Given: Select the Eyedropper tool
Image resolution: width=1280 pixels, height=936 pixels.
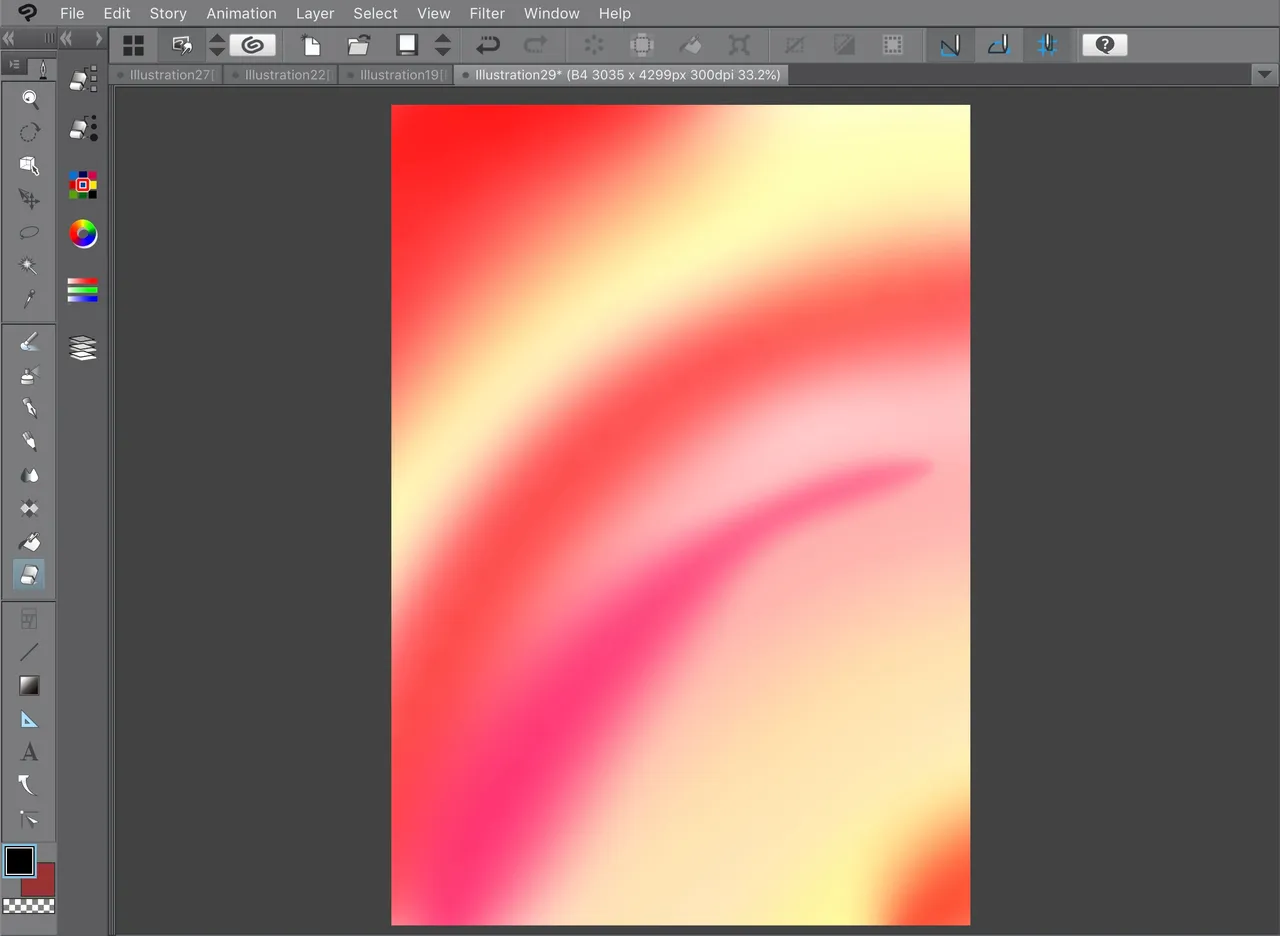Looking at the screenshot, I should [x=30, y=299].
